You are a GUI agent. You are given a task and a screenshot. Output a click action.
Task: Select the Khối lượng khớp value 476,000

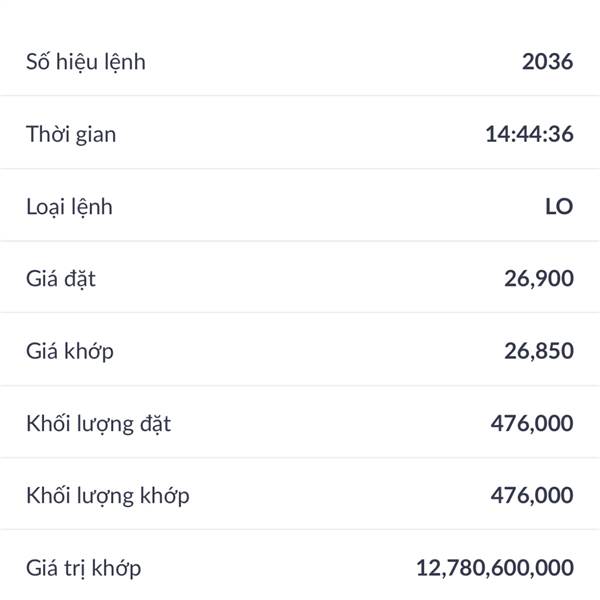tap(532, 495)
